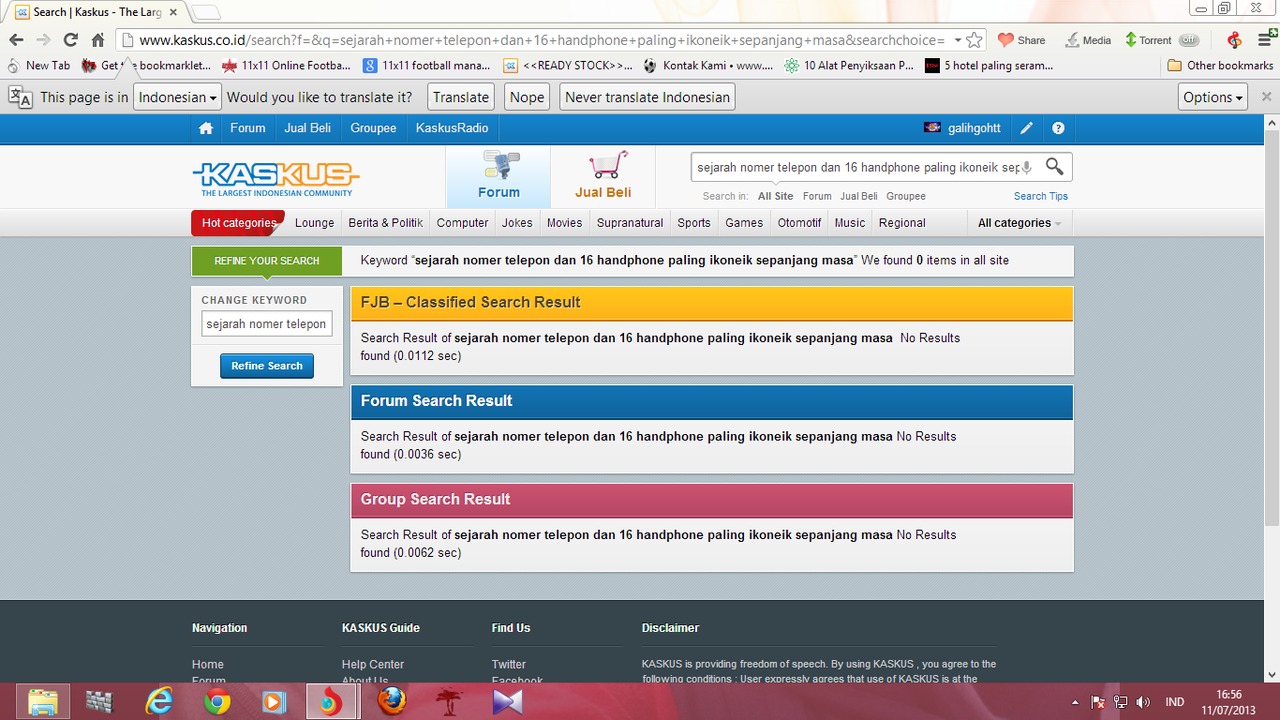This screenshot has width=1280, height=720.
Task: Open the music note extension icon
Action: pyautogui.click(x=1234, y=40)
